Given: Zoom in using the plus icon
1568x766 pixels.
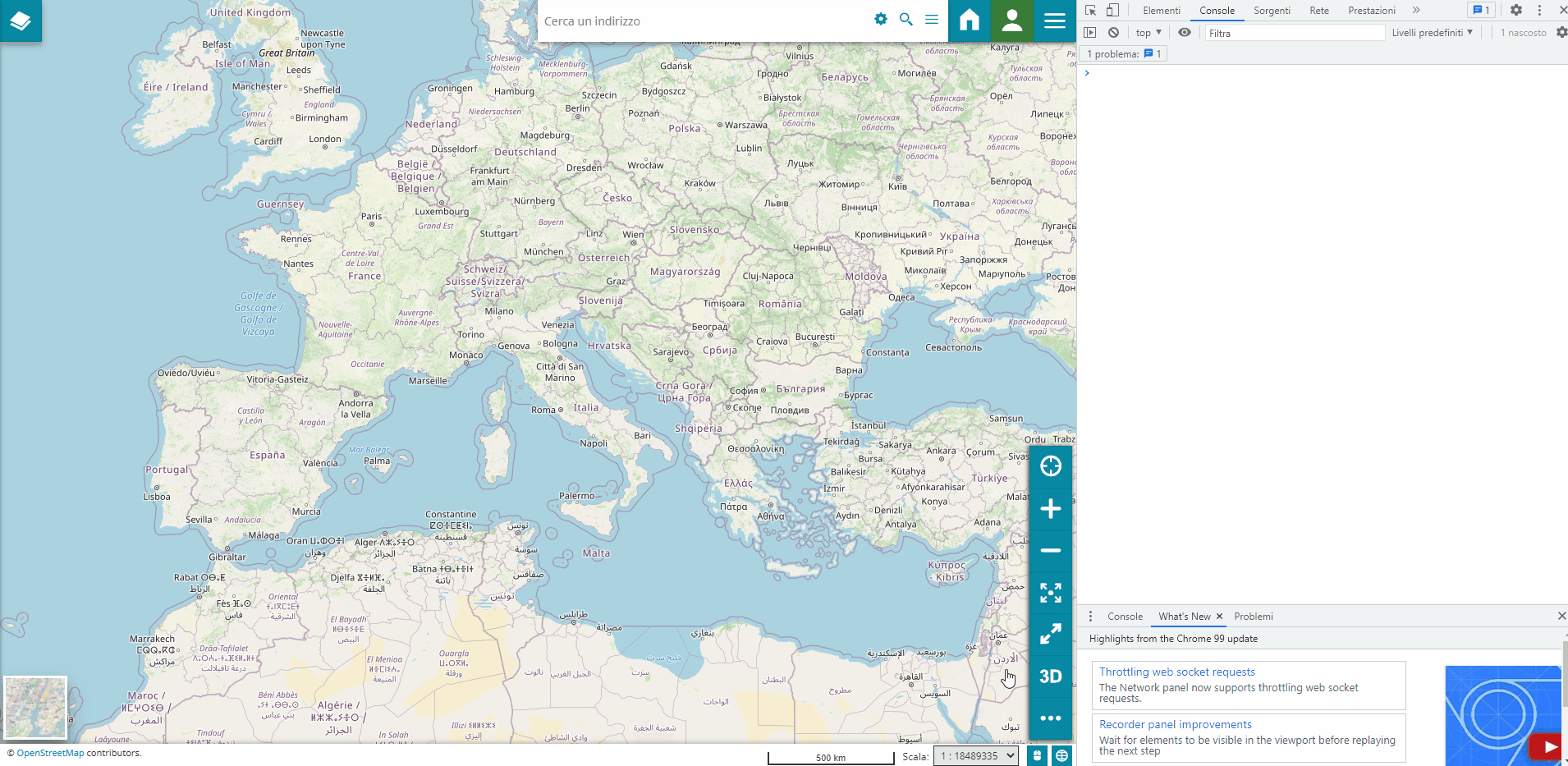Looking at the screenshot, I should click(1052, 508).
